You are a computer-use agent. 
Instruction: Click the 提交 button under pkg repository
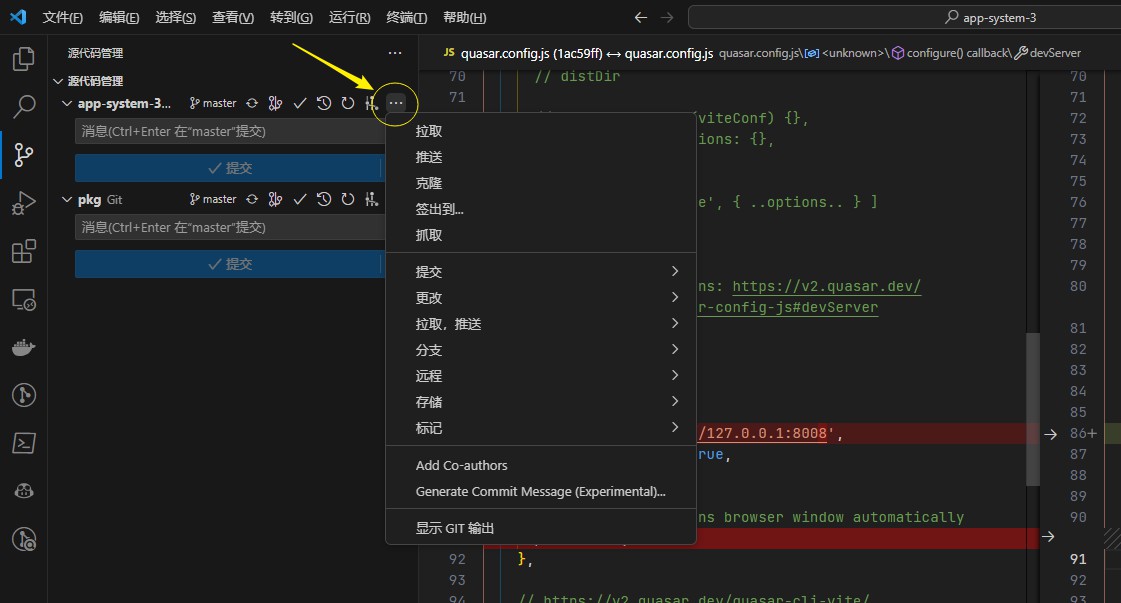pos(228,264)
